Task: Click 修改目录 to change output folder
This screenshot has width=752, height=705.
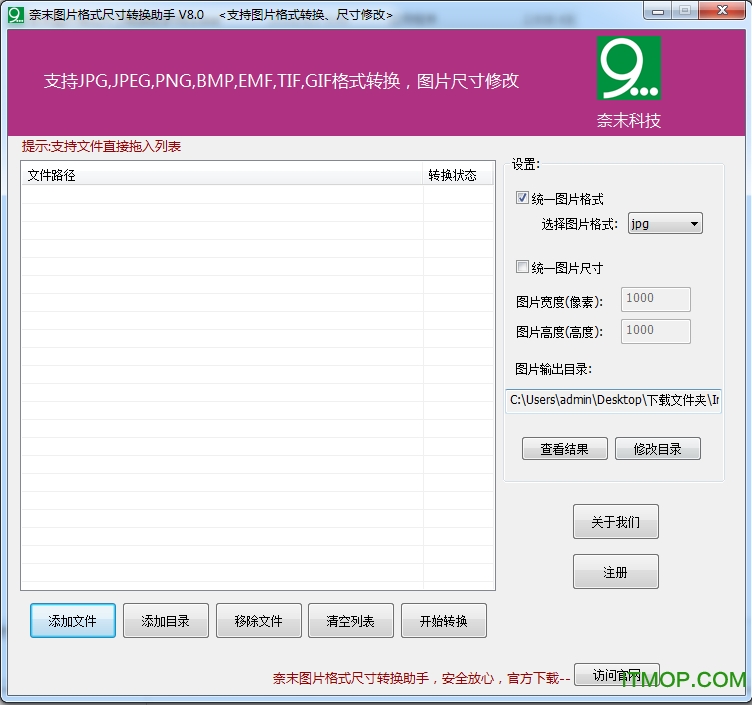Action: (658, 448)
